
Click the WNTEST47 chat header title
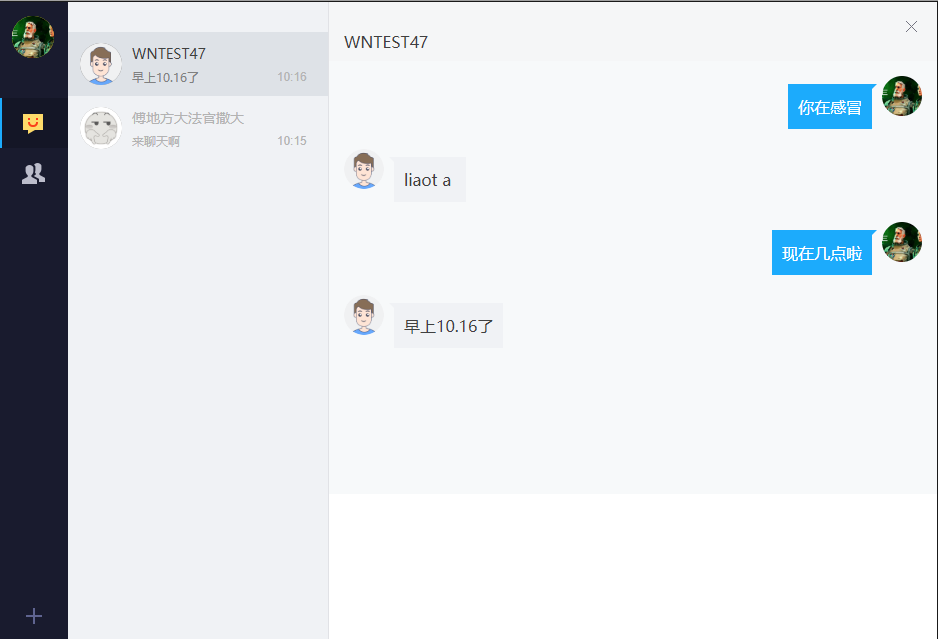[386, 42]
